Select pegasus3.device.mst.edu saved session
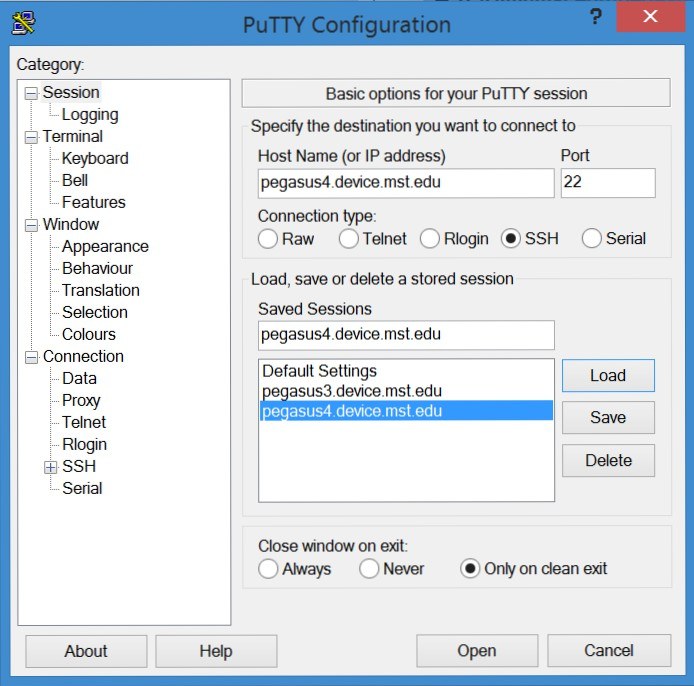Viewport: 694px width, 686px height. click(351, 391)
